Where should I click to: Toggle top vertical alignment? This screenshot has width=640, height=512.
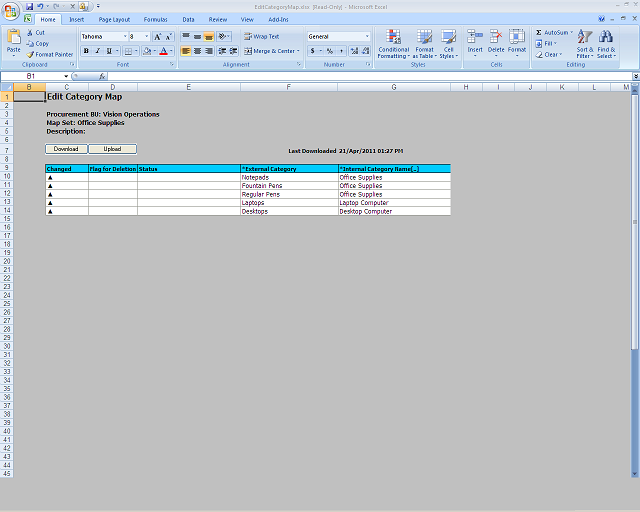(186, 37)
